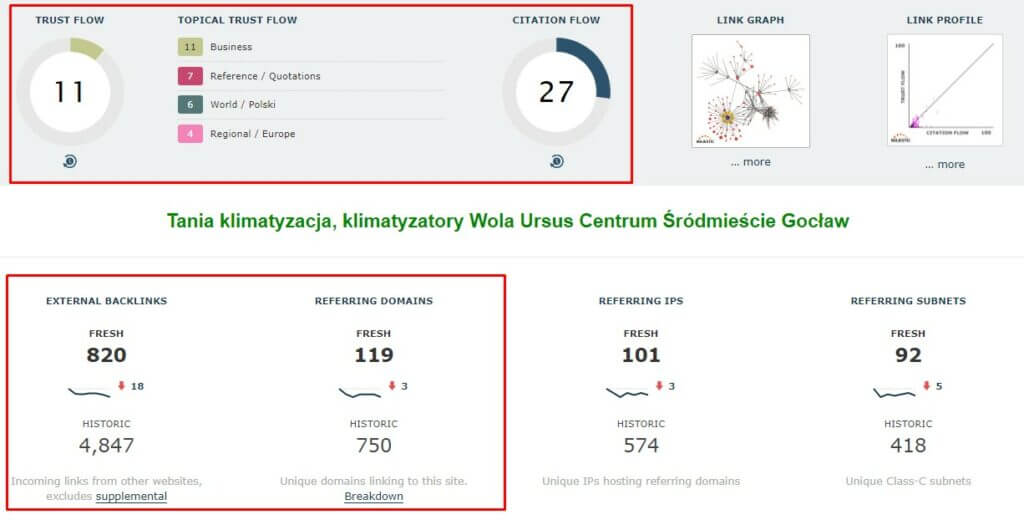Screen dimensions: 1024x520
Task: Click the External Backlinks sparkline trend chart
Action: point(90,390)
